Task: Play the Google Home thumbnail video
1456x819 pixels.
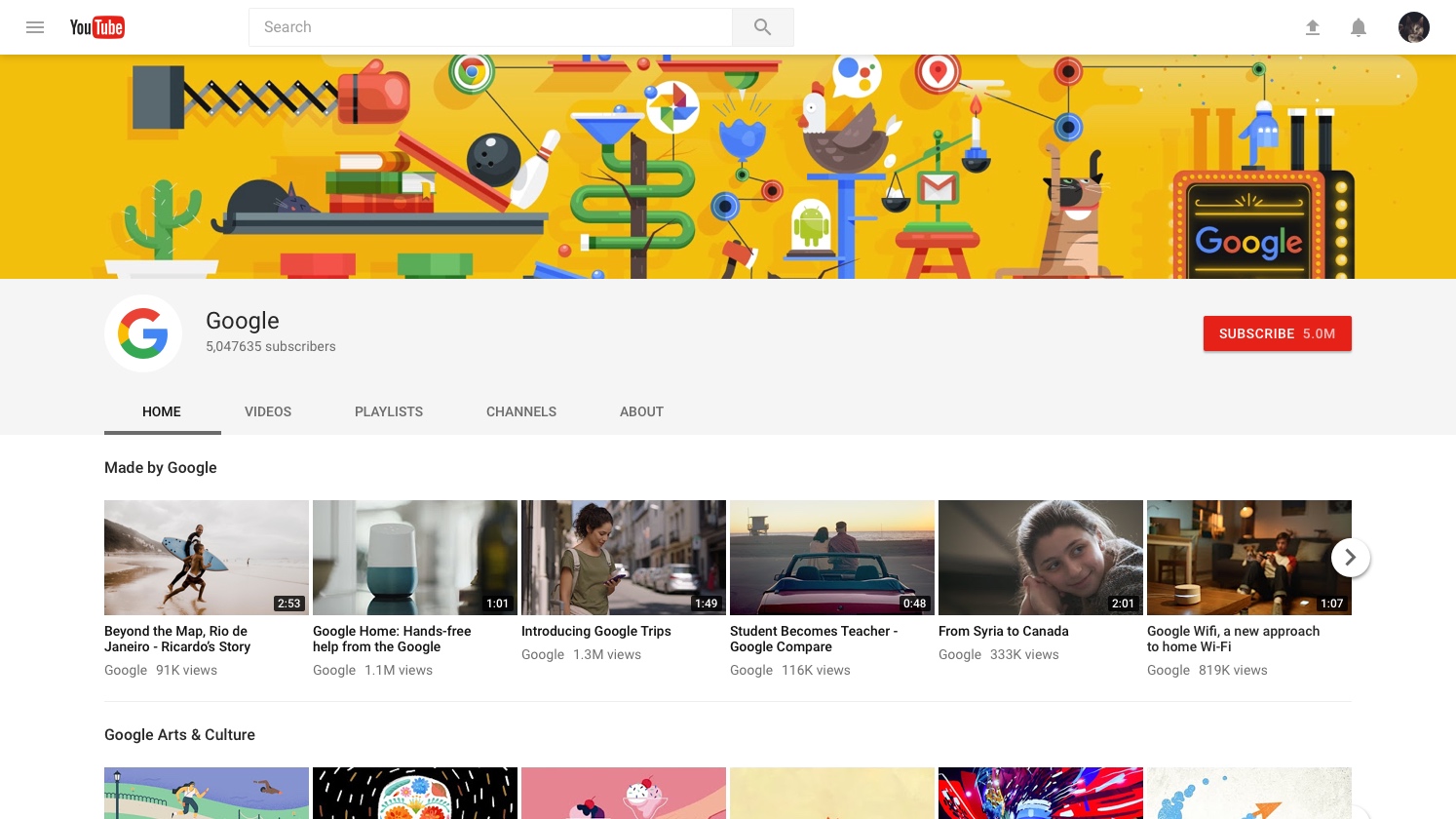Action: pyautogui.click(x=414, y=557)
